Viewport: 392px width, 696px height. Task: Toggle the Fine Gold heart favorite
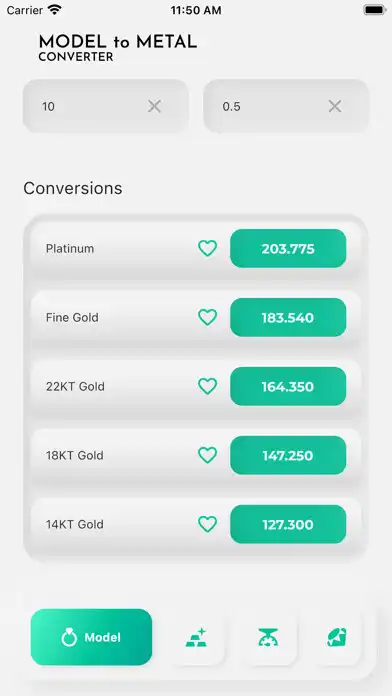point(207,317)
